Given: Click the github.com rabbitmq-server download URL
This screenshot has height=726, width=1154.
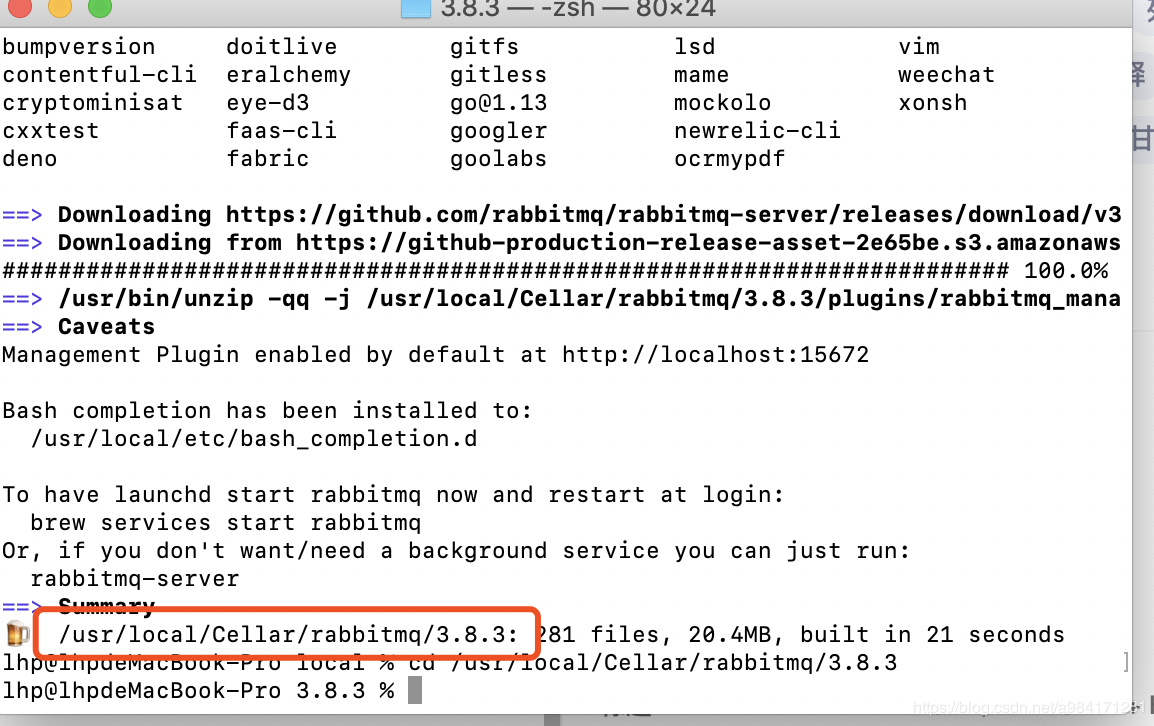Looking at the screenshot, I should [x=673, y=215].
